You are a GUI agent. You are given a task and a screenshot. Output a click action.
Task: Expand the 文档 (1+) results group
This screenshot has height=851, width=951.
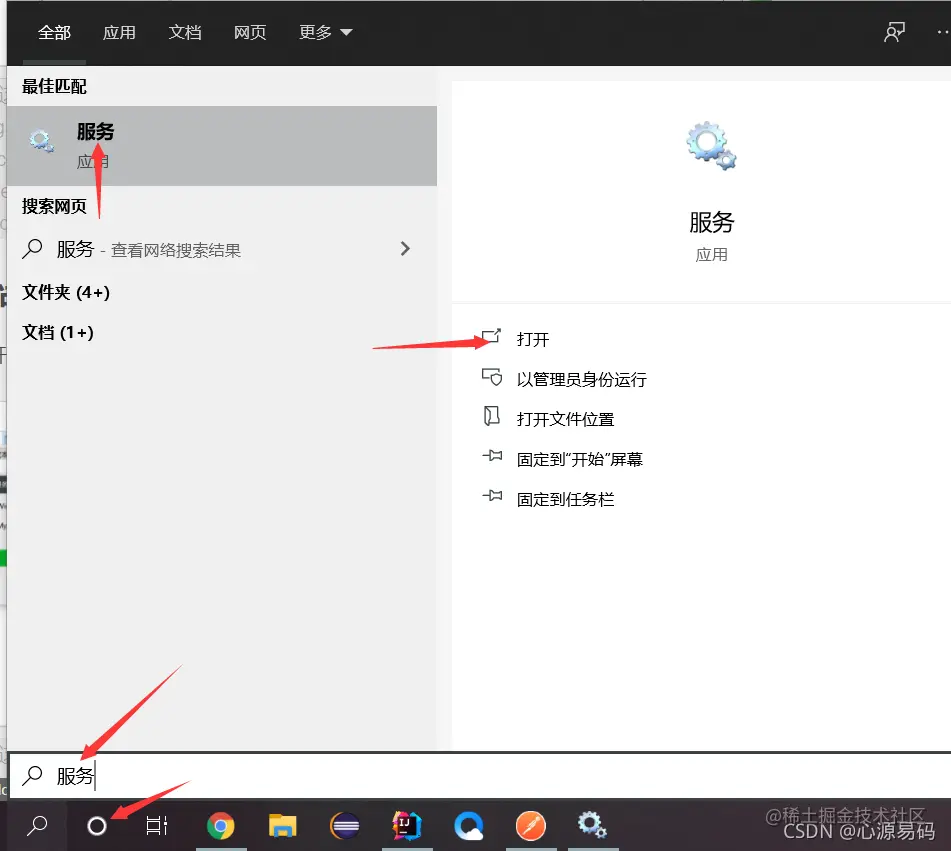[x=59, y=332]
